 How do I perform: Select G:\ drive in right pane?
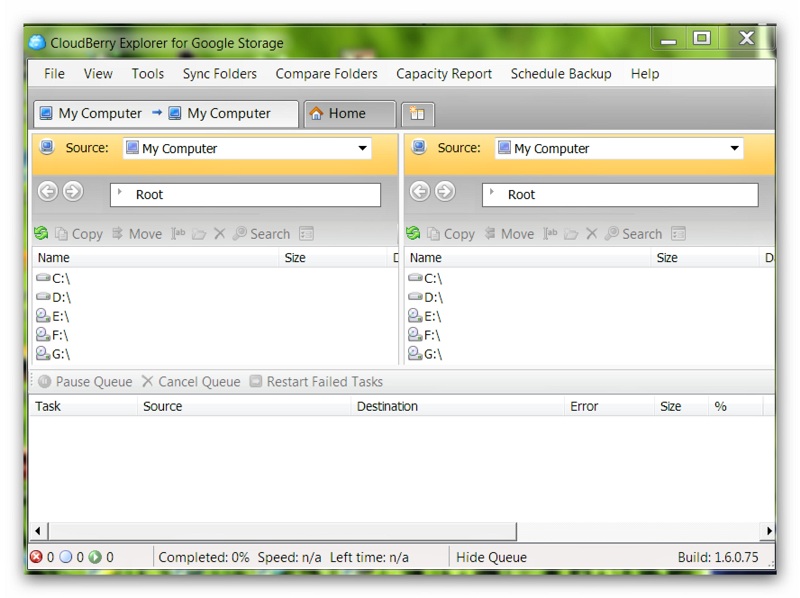[425, 354]
